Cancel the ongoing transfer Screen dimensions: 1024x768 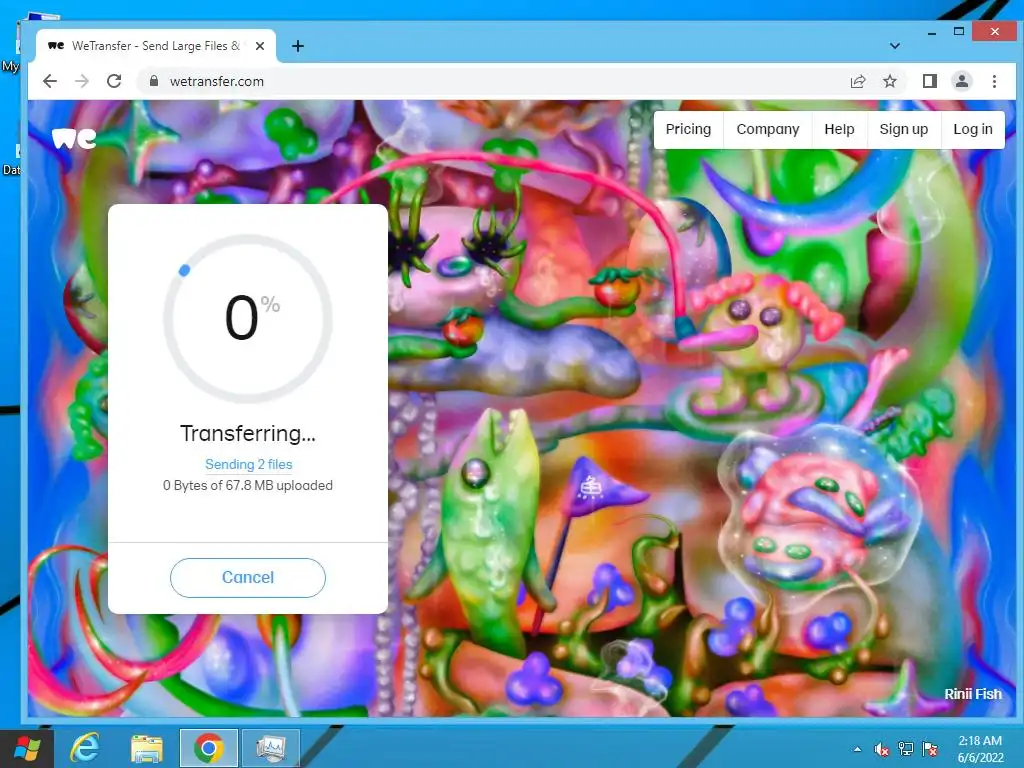pyautogui.click(x=248, y=577)
